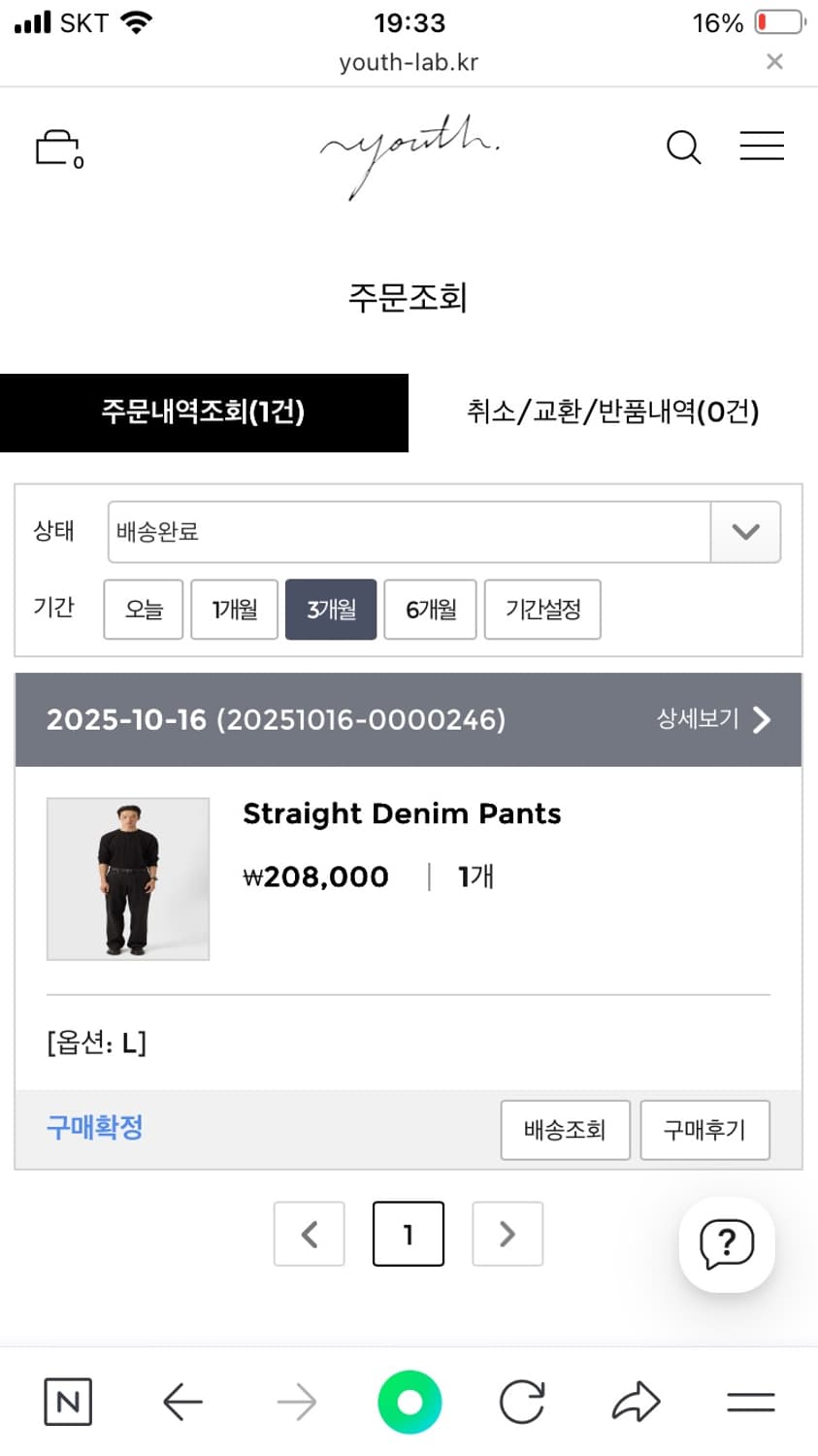The image size is (818, 1456).
Task: Select the 1개월 period filter
Action: tap(235, 610)
